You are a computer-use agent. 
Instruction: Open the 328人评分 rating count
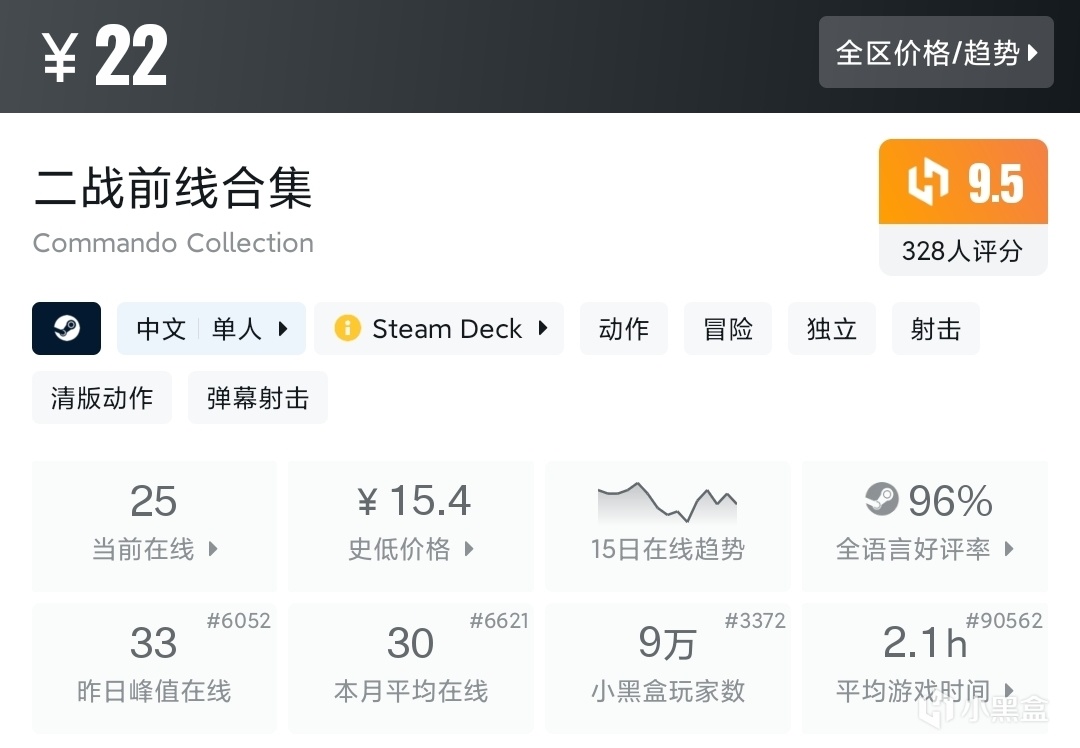(962, 251)
